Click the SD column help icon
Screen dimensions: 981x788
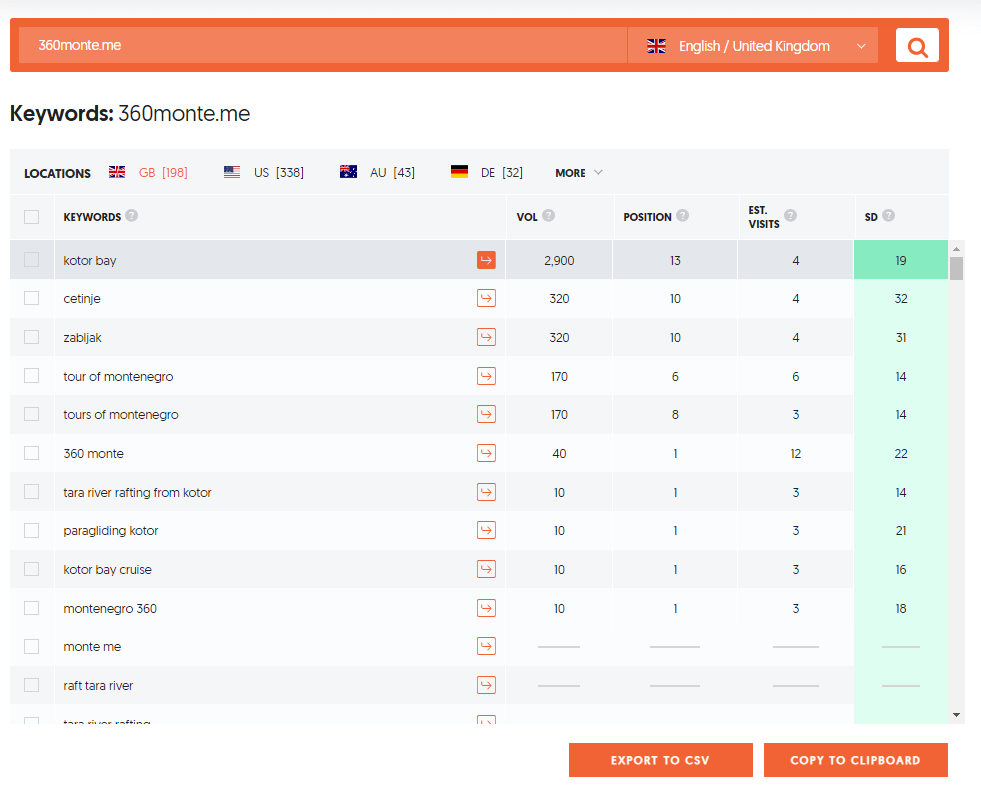888,215
